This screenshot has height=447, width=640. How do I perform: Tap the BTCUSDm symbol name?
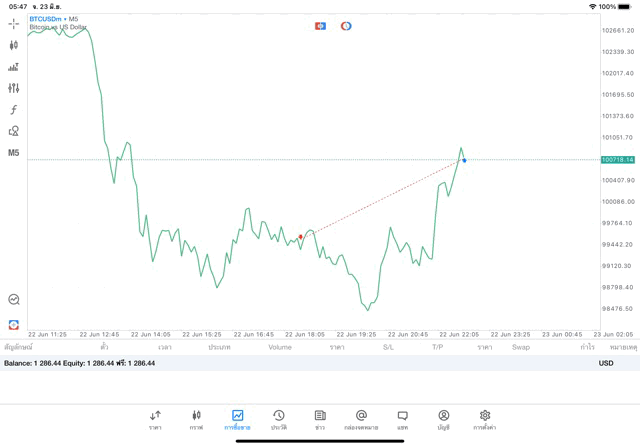(45, 19)
